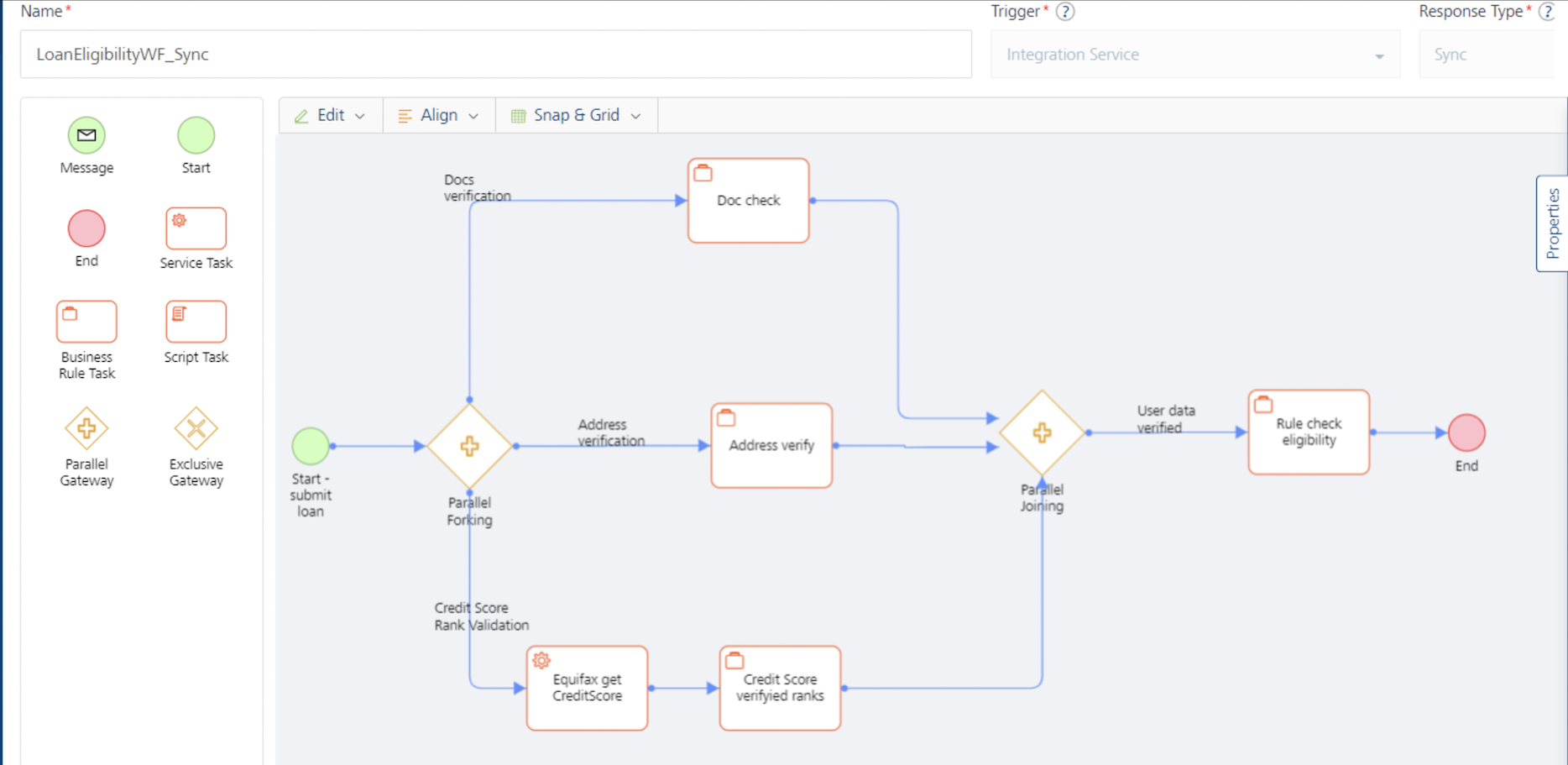Select the Business Rule Task palette icon
The width and height of the screenshot is (1568, 765).
tap(86, 322)
